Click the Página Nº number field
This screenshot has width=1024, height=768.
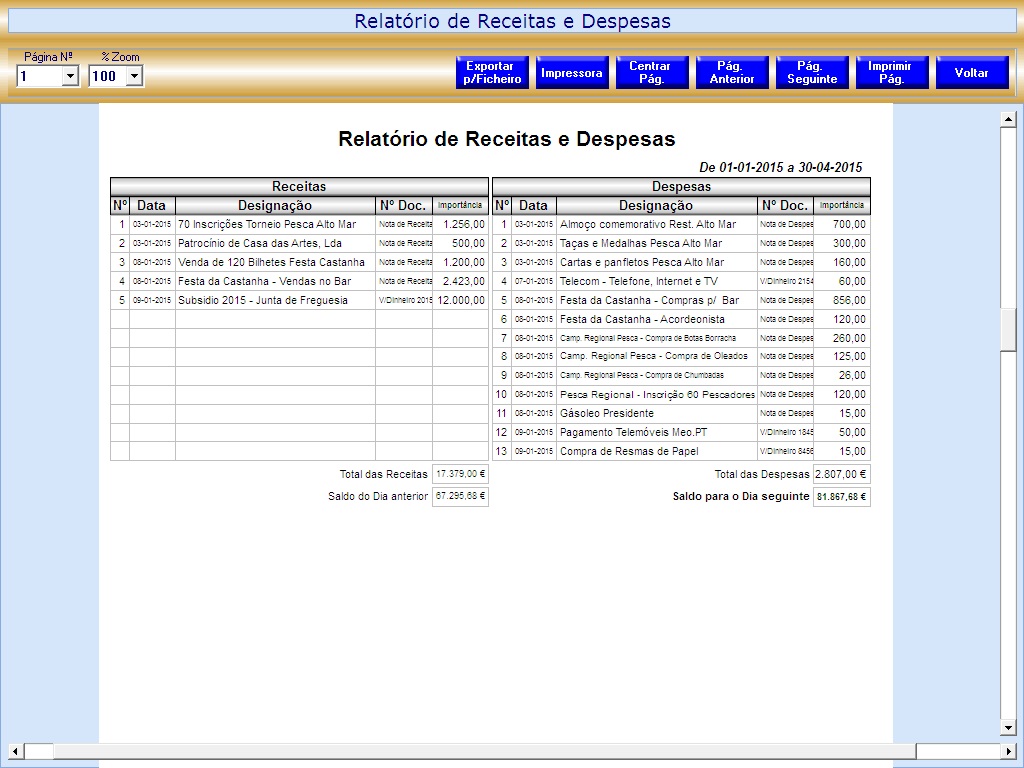39,76
